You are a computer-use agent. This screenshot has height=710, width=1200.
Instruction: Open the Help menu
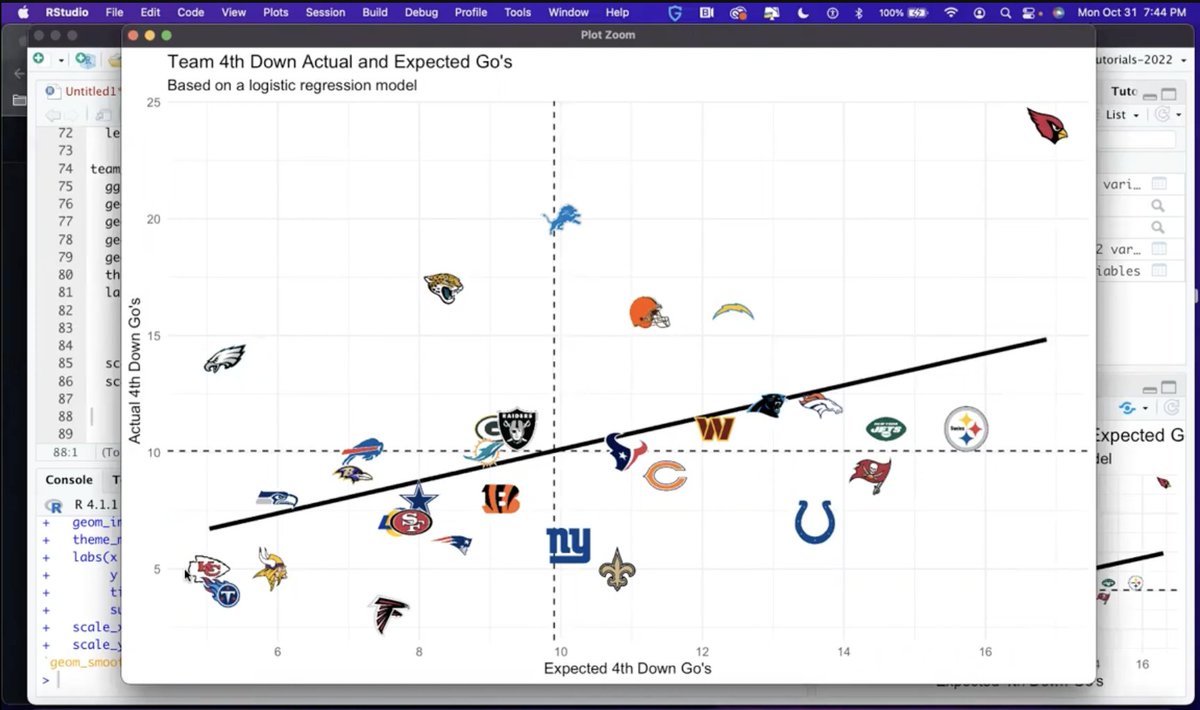618,12
